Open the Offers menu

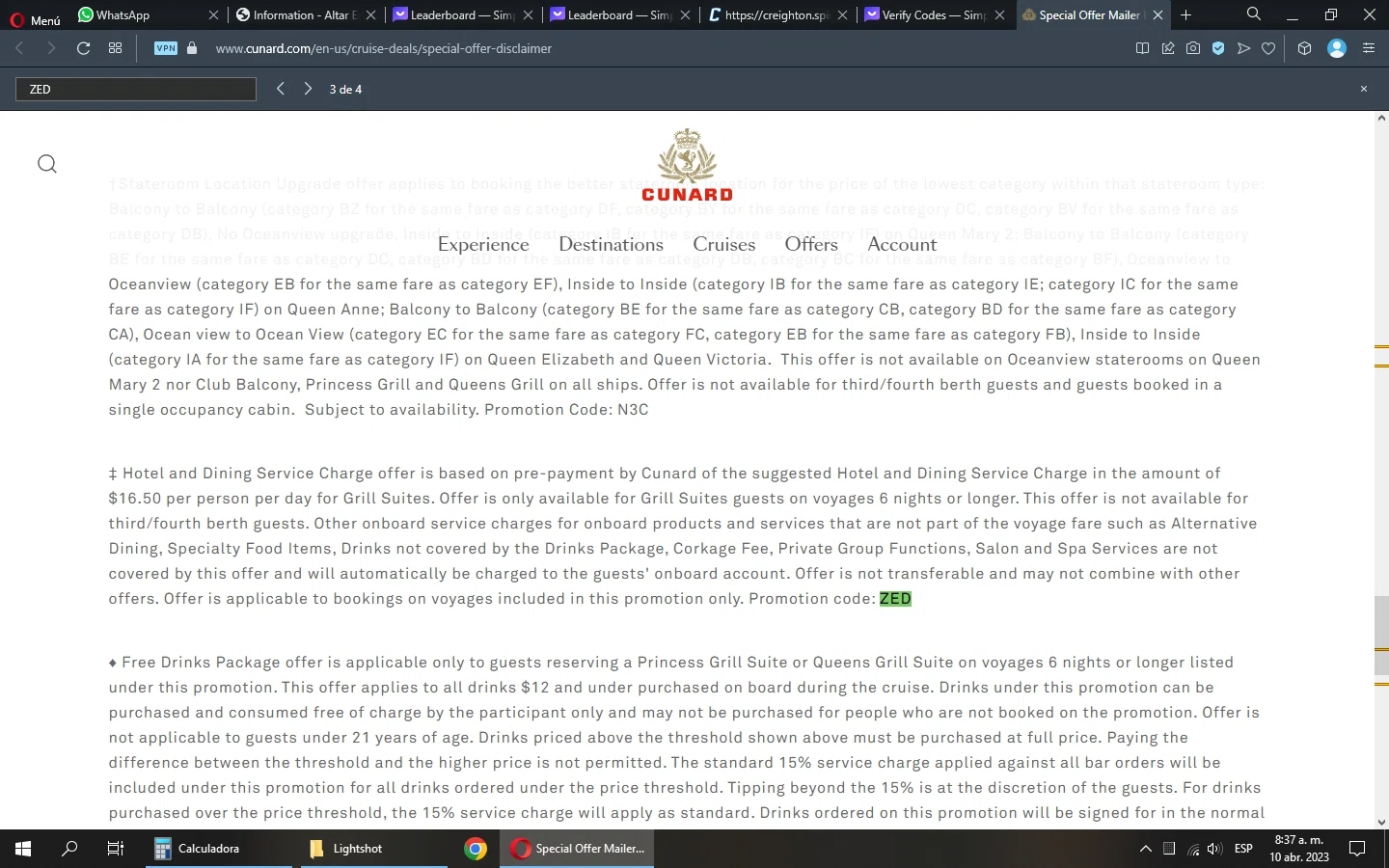811,244
